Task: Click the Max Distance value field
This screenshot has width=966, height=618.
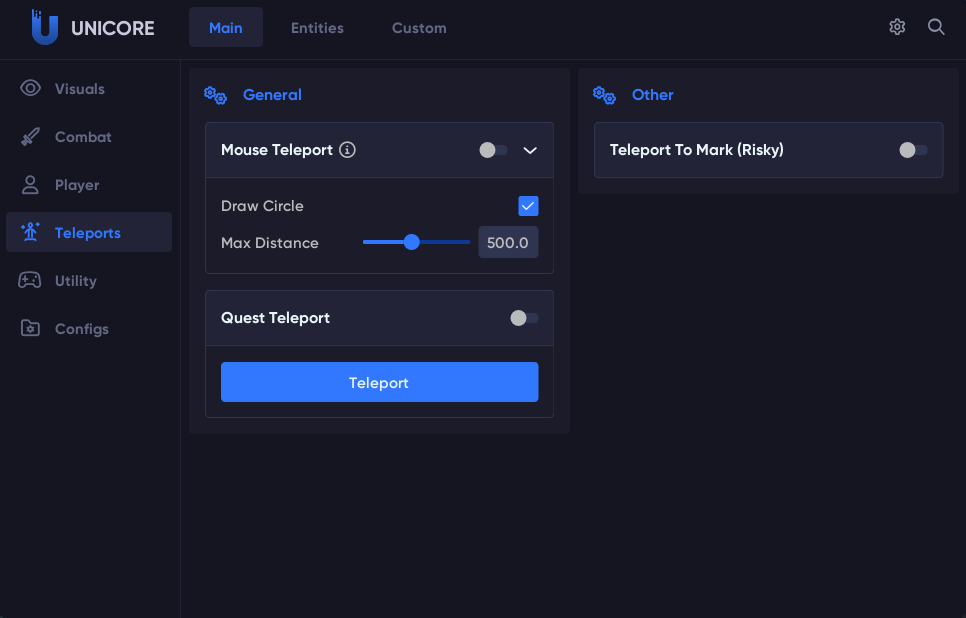Action: pos(508,242)
